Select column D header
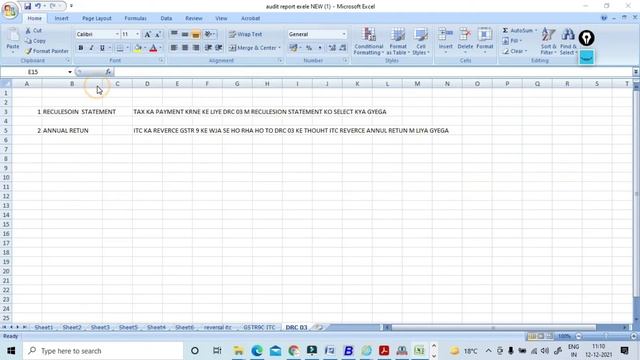This screenshot has height=360, width=640. [147, 84]
